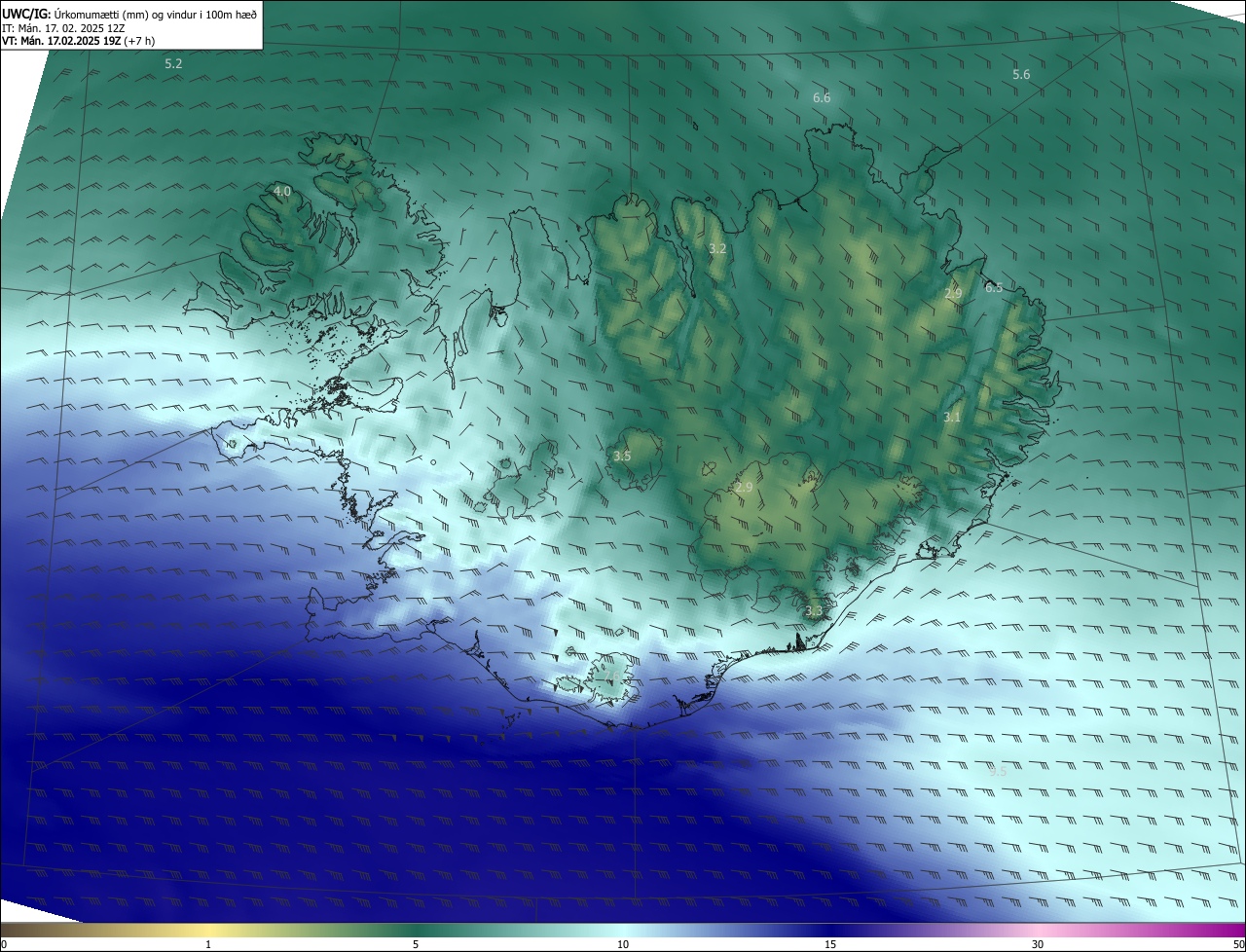Click the 5.2 value label on the map
The height and width of the screenshot is (952, 1246).
pyautogui.click(x=173, y=63)
